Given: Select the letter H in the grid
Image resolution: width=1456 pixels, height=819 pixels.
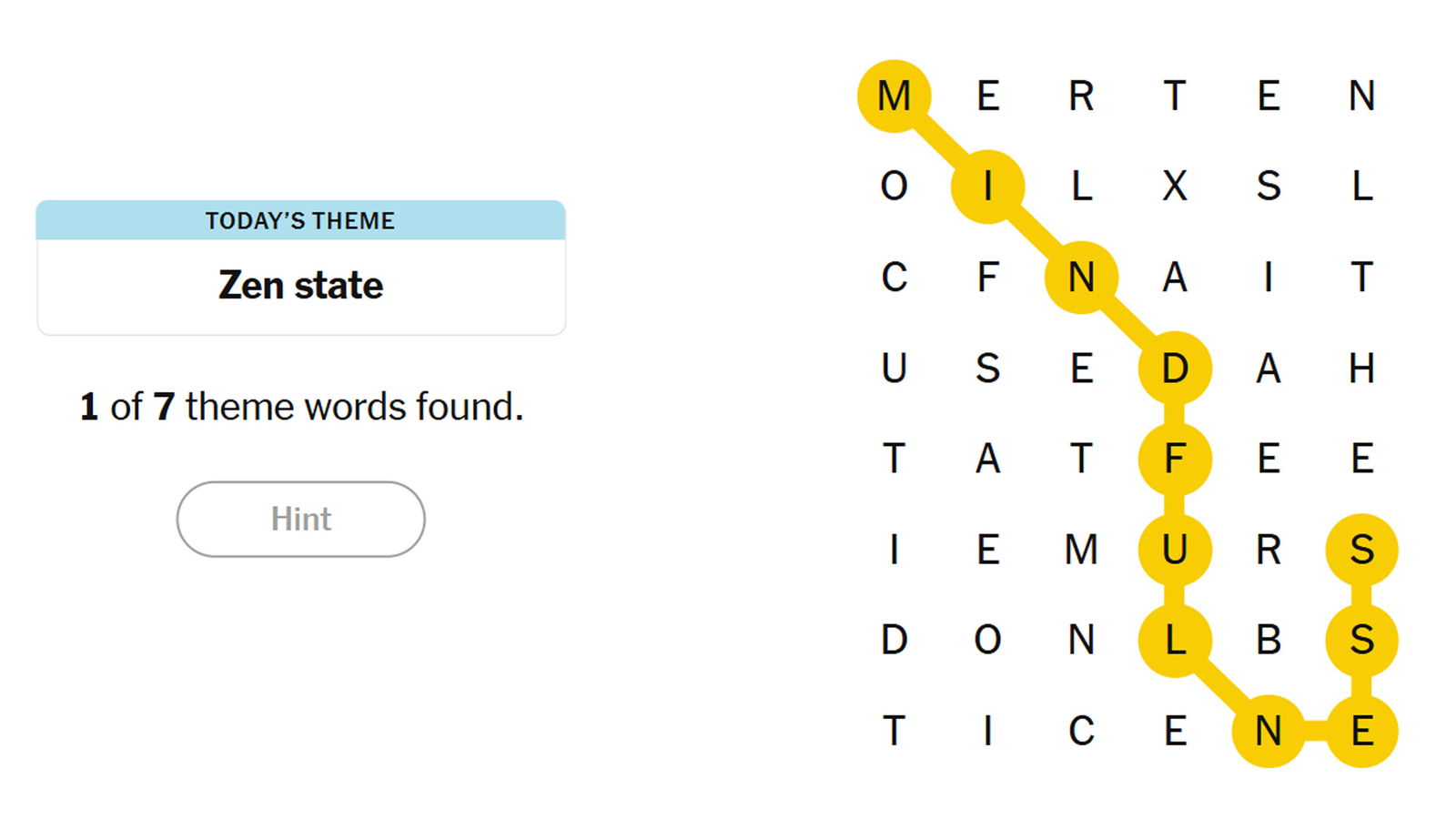Looking at the screenshot, I should [1361, 369].
